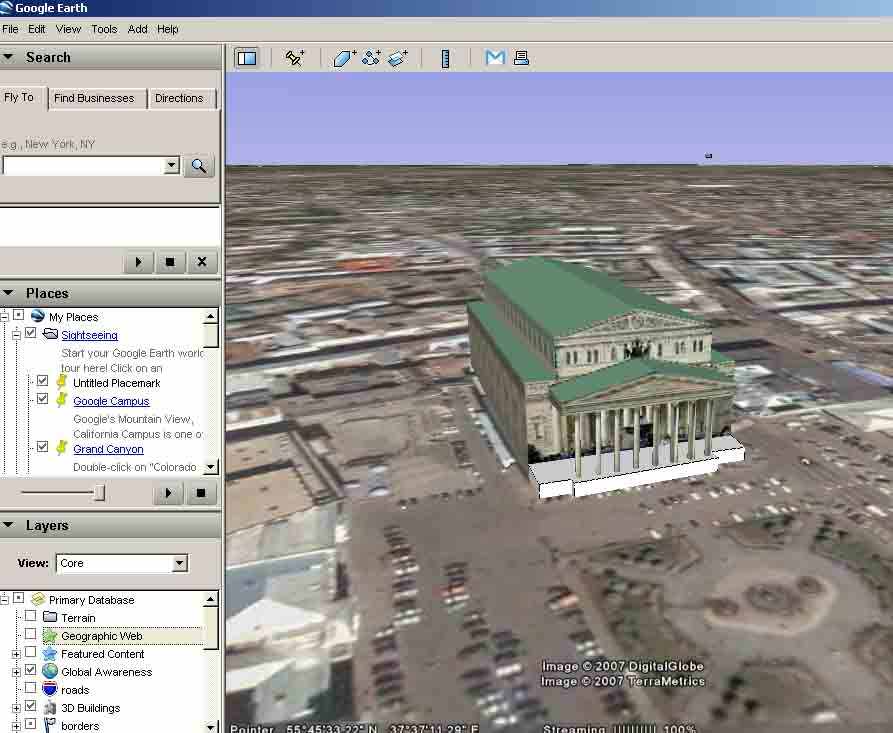Image resolution: width=893 pixels, height=733 pixels.
Task: Click the Places list scrollbar down arrow
Action: pyautogui.click(x=211, y=467)
